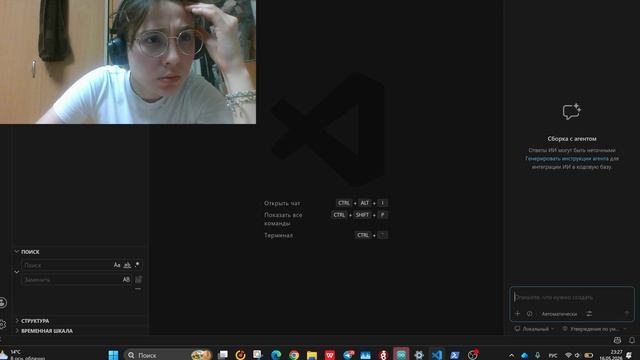Screen dimensions: 640x360
Task: Open the red W app in taskbar
Action: [330, 355]
